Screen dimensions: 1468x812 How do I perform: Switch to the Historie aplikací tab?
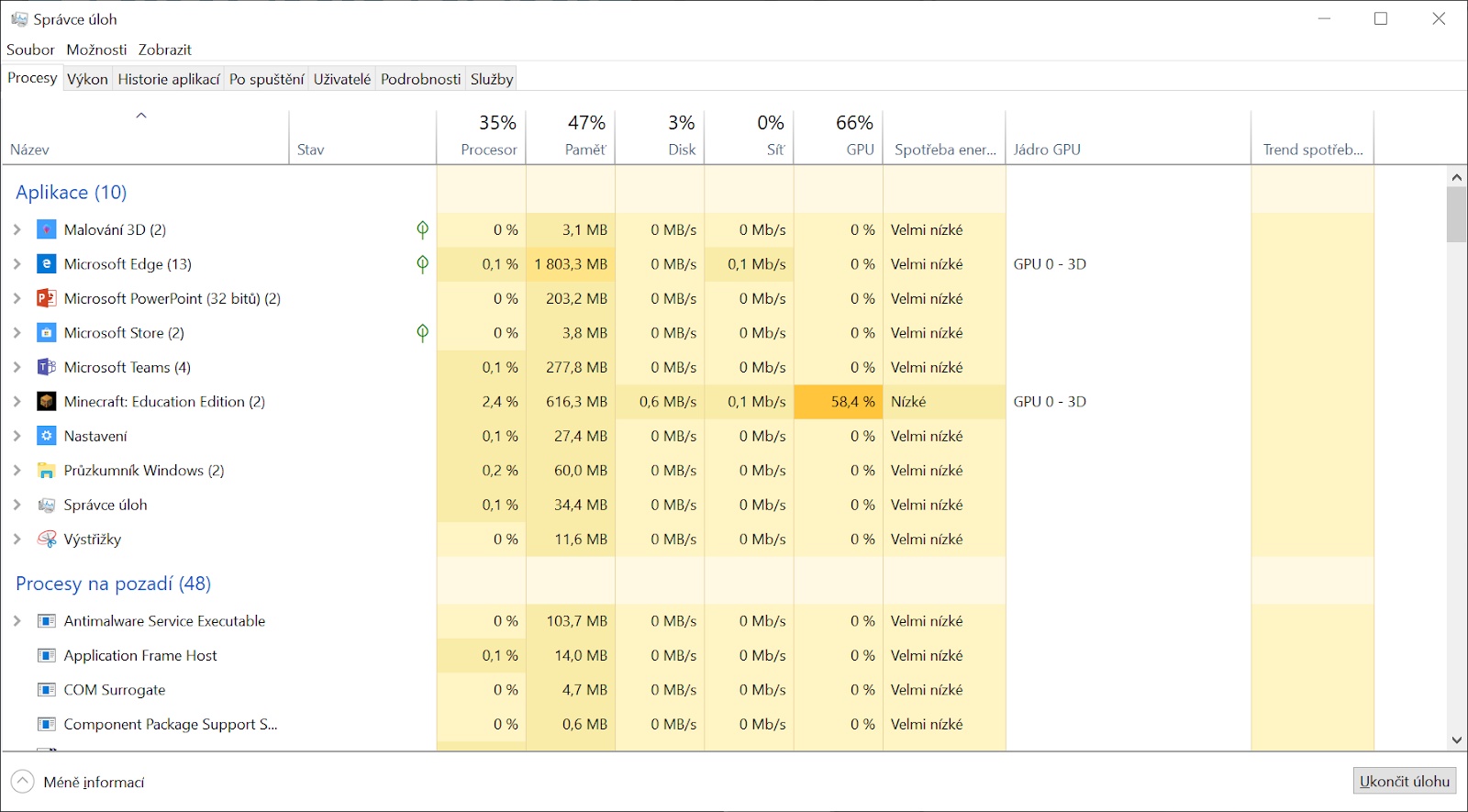point(169,79)
